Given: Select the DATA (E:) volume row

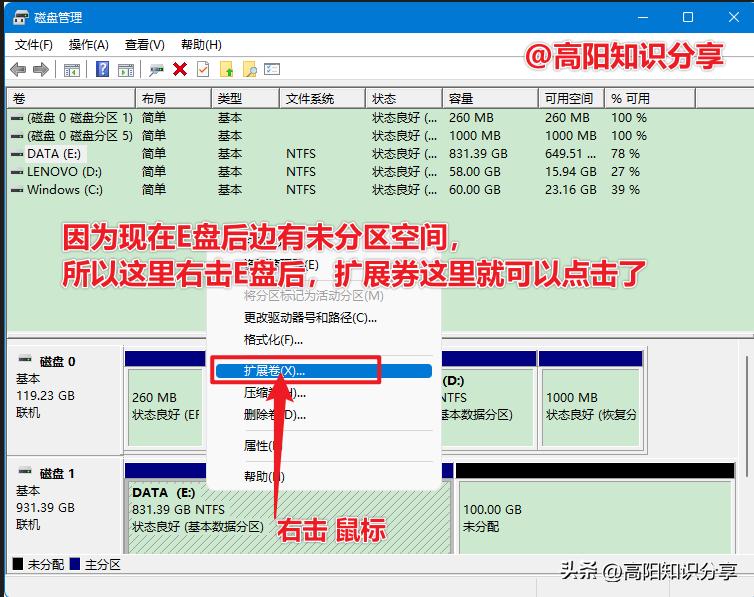Looking at the screenshot, I should click(351, 154).
